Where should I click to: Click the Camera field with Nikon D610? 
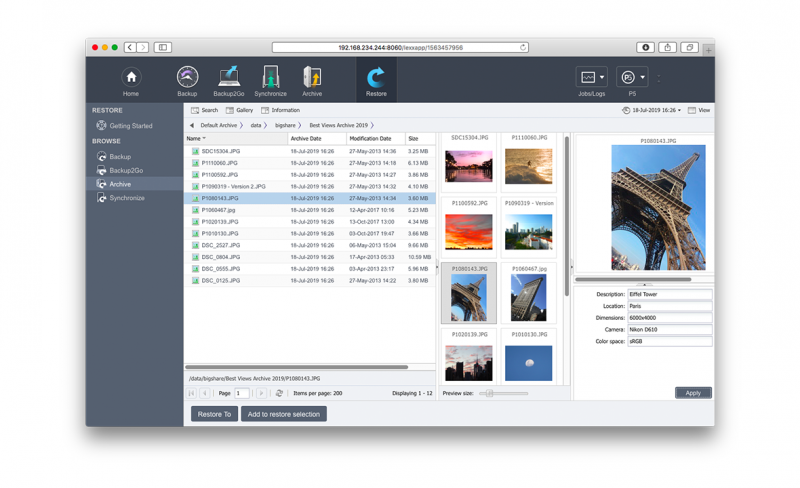[669, 330]
